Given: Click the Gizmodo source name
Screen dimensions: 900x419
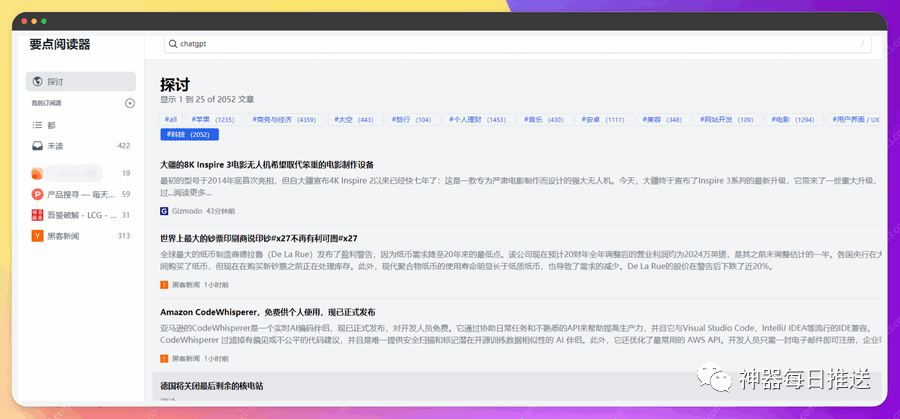Looking at the screenshot, I should point(187,211).
